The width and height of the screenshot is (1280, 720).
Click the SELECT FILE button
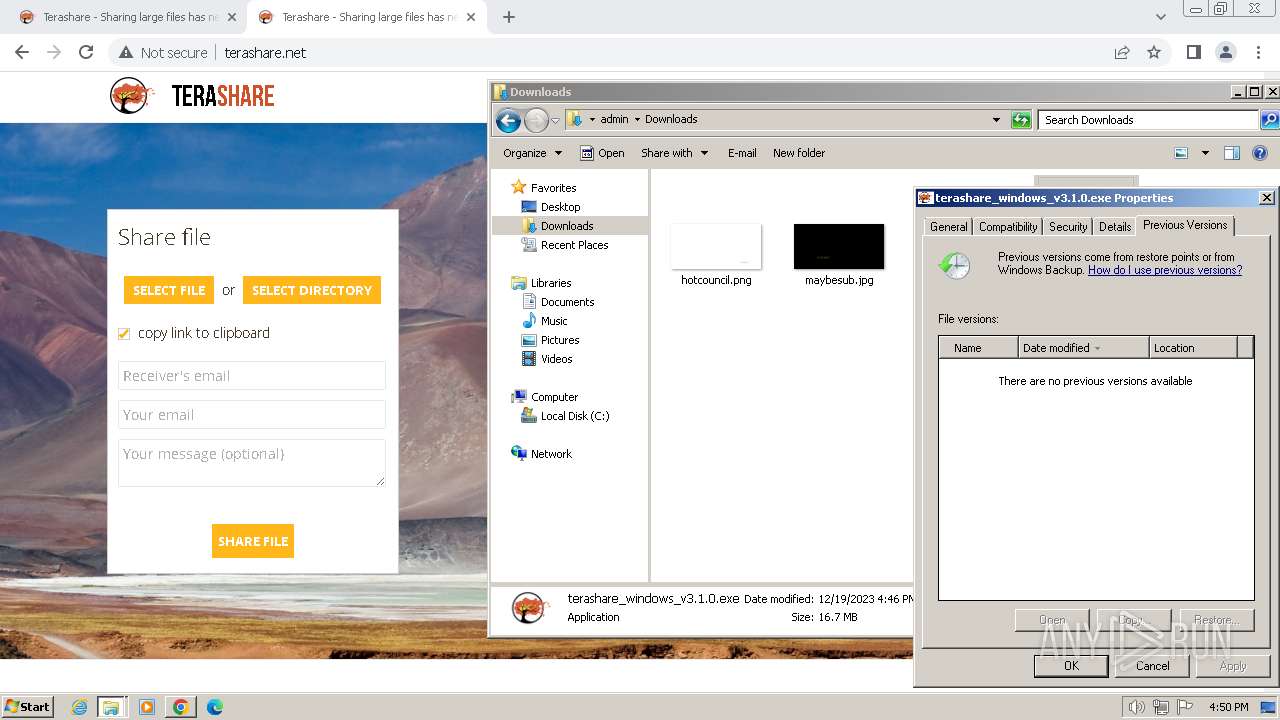[x=169, y=290]
